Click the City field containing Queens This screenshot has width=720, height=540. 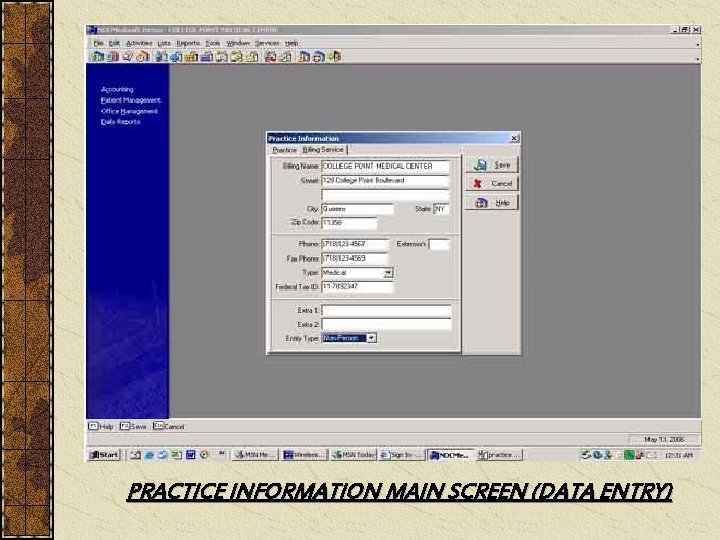click(x=358, y=209)
